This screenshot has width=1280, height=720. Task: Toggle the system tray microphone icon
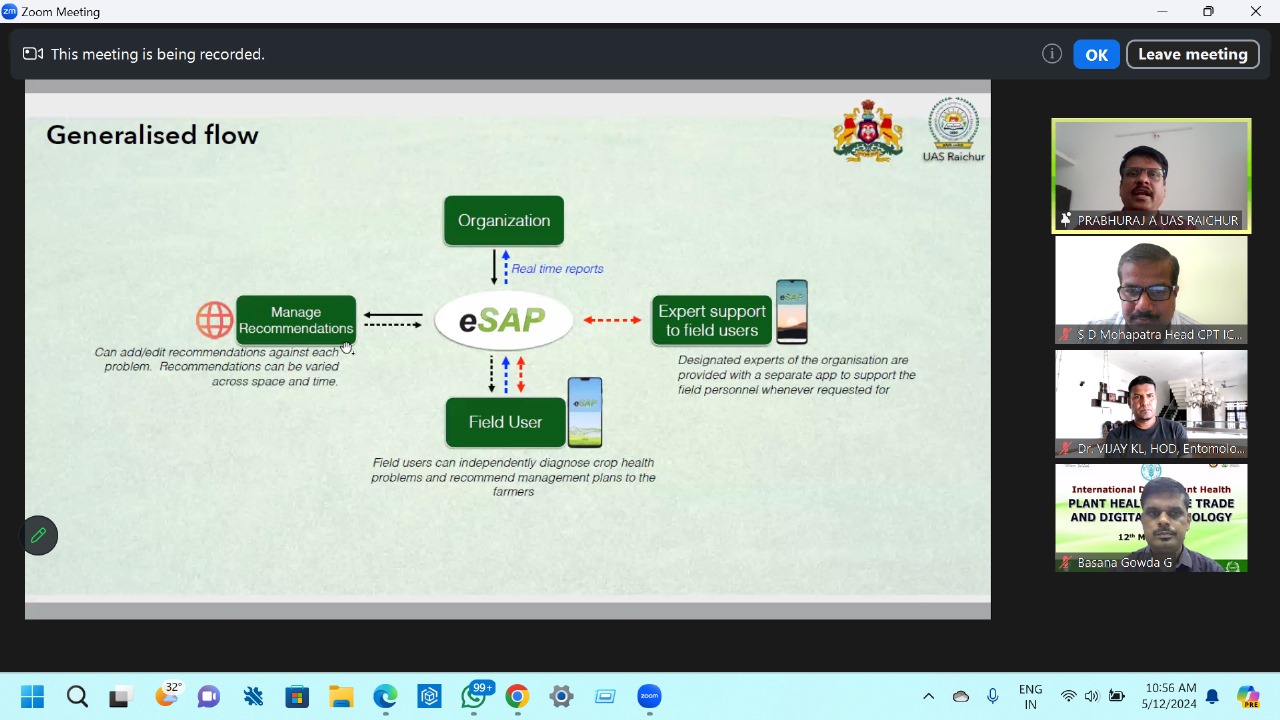tap(992, 697)
